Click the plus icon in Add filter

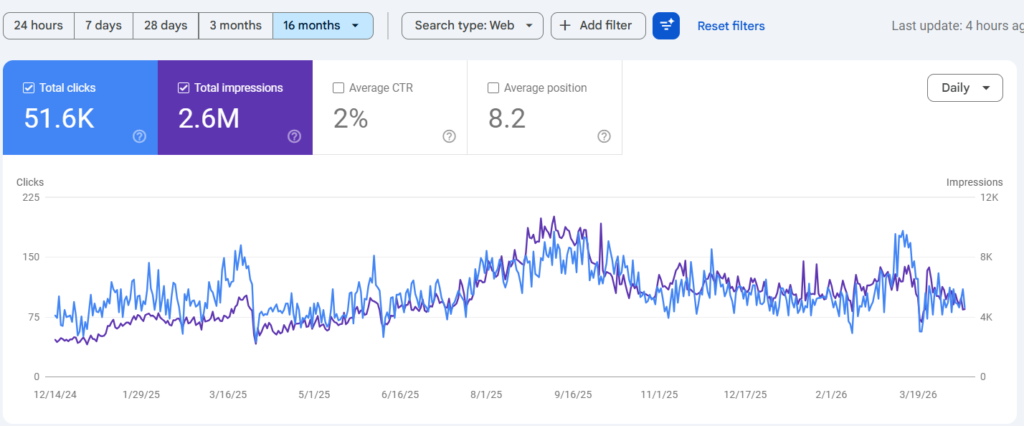coord(565,26)
